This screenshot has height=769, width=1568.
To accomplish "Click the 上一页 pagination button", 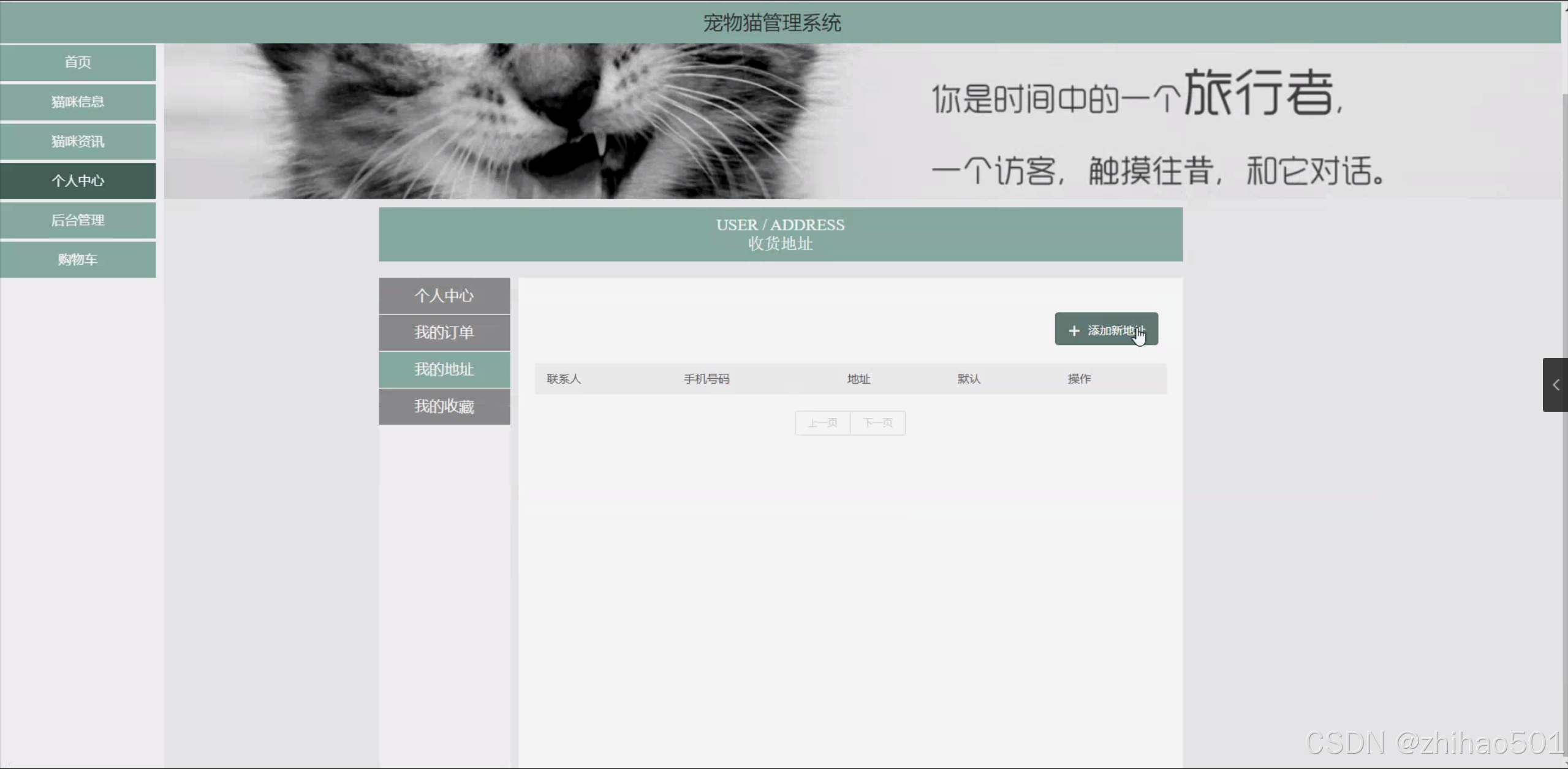I will [x=822, y=423].
